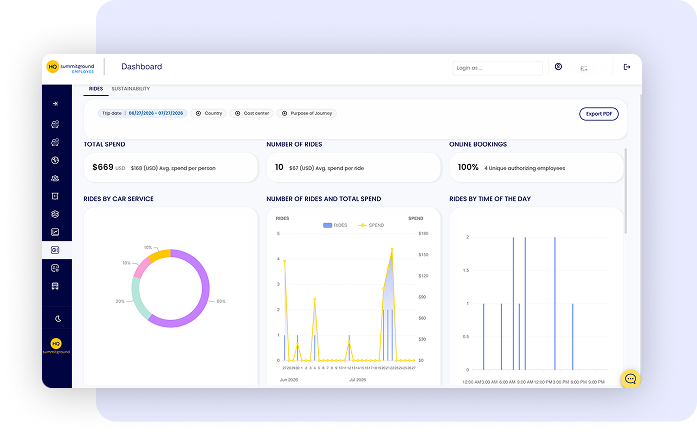Select the Rides tab
The image size is (697, 434).
click(x=96, y=89)
